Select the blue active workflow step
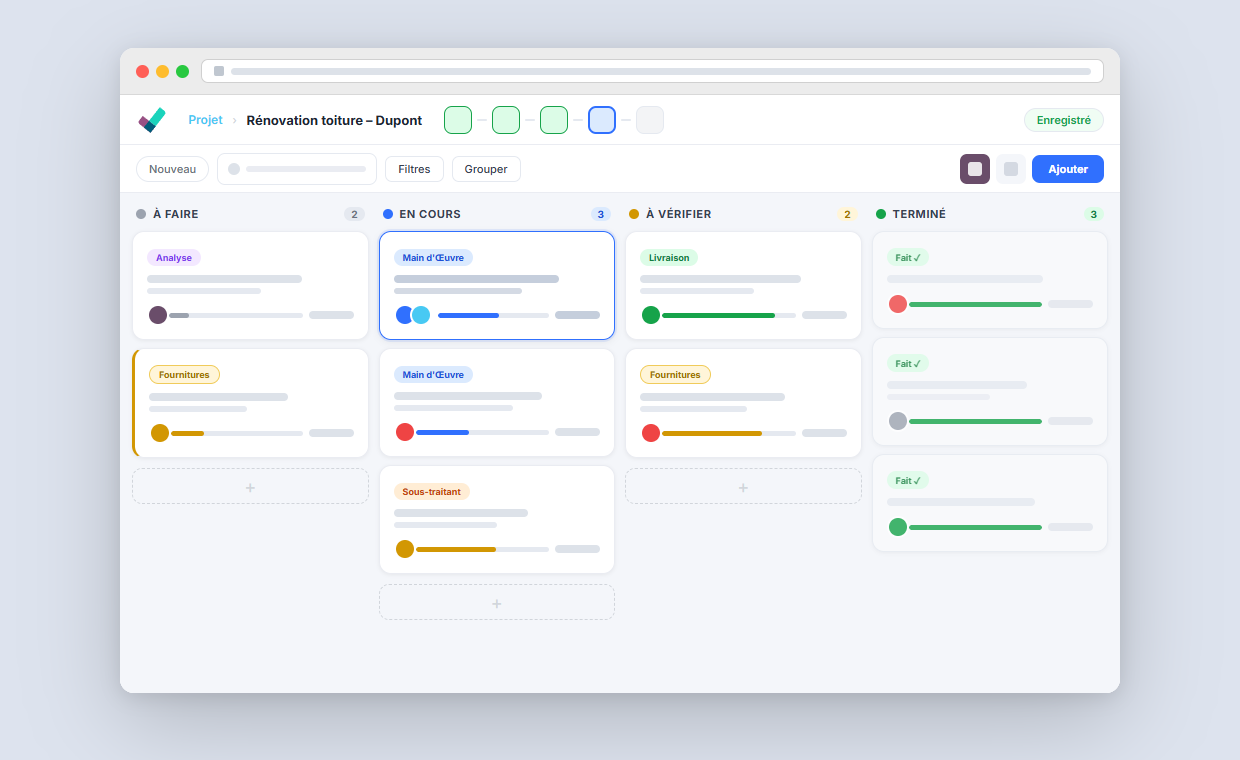 point(602,120)
